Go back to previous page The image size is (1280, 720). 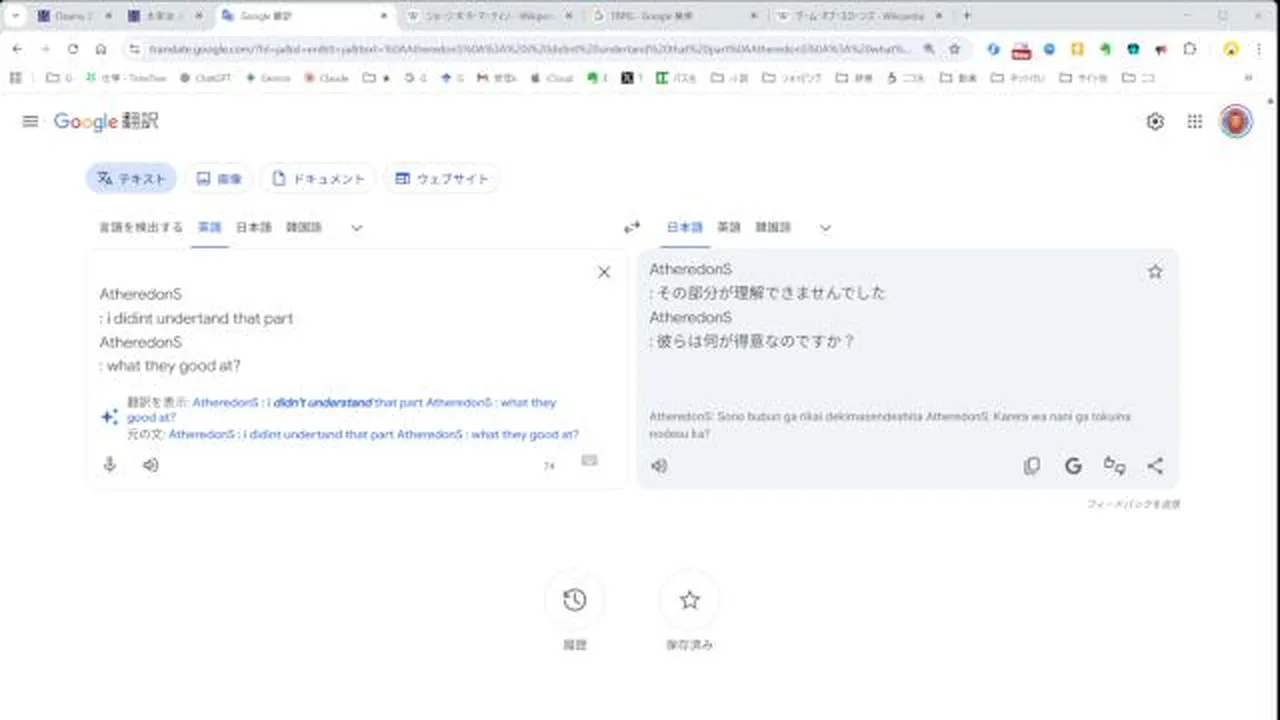(17, 49)
